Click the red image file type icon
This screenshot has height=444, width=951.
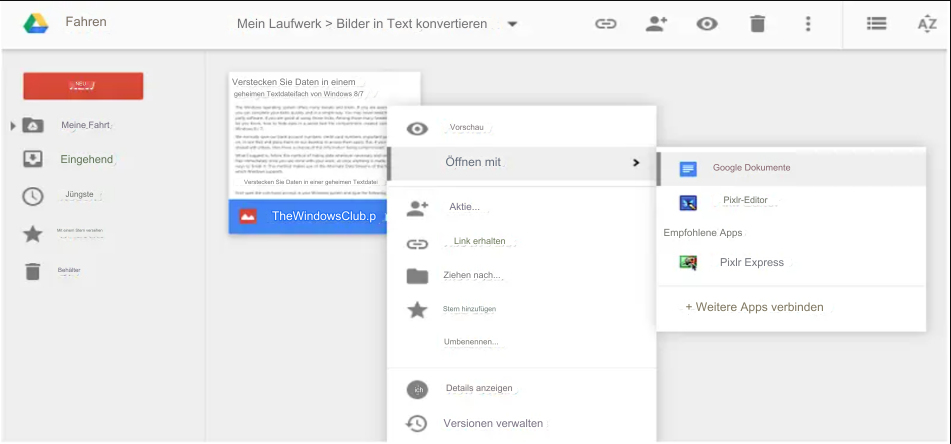[x=247, y=217]
